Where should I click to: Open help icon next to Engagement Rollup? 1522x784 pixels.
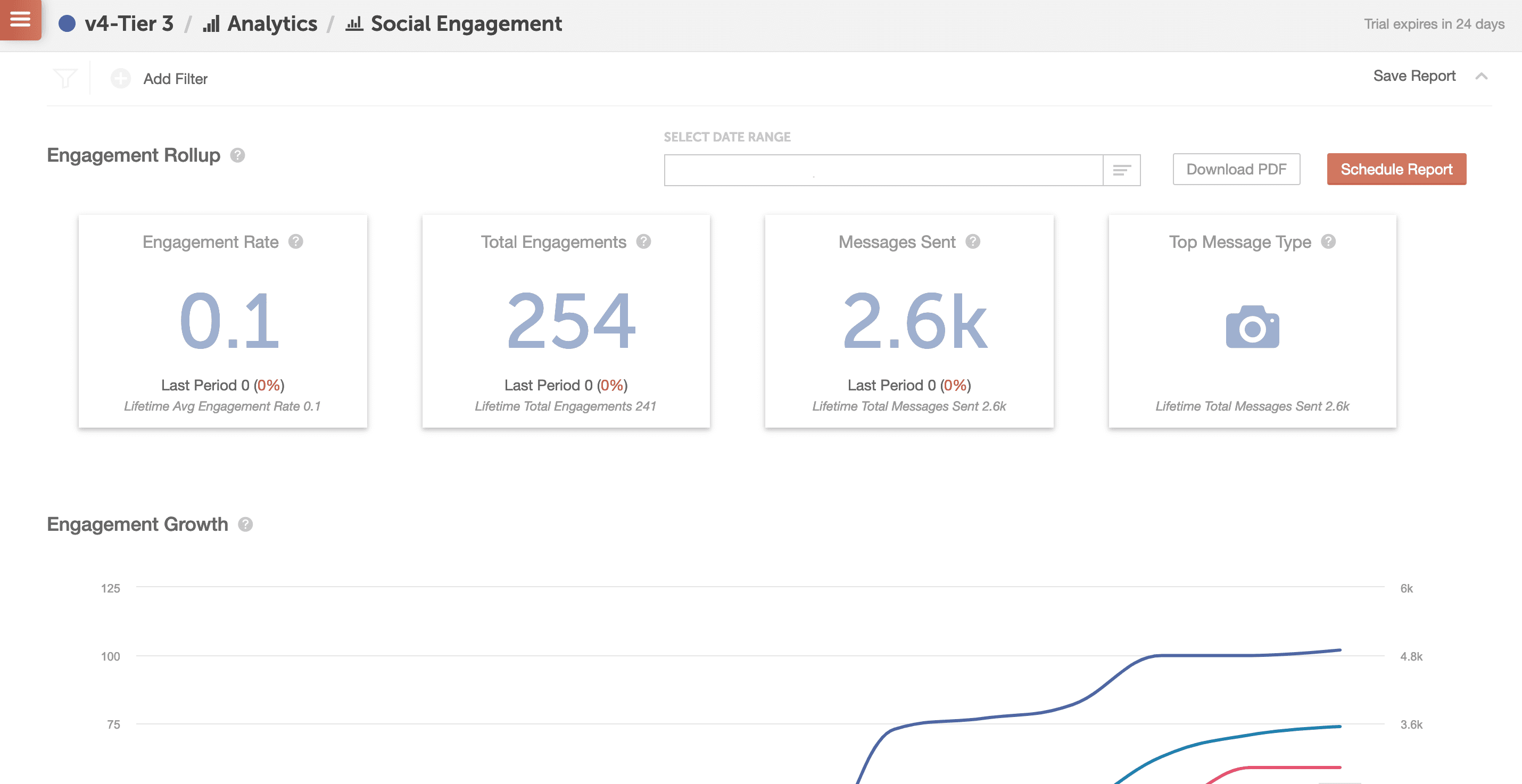[x=237, y=155]
